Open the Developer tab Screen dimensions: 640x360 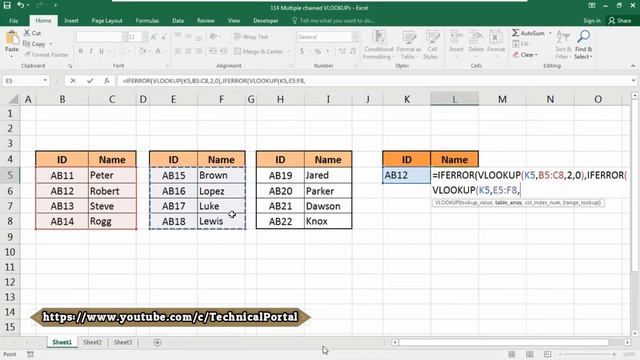(266, 21)
